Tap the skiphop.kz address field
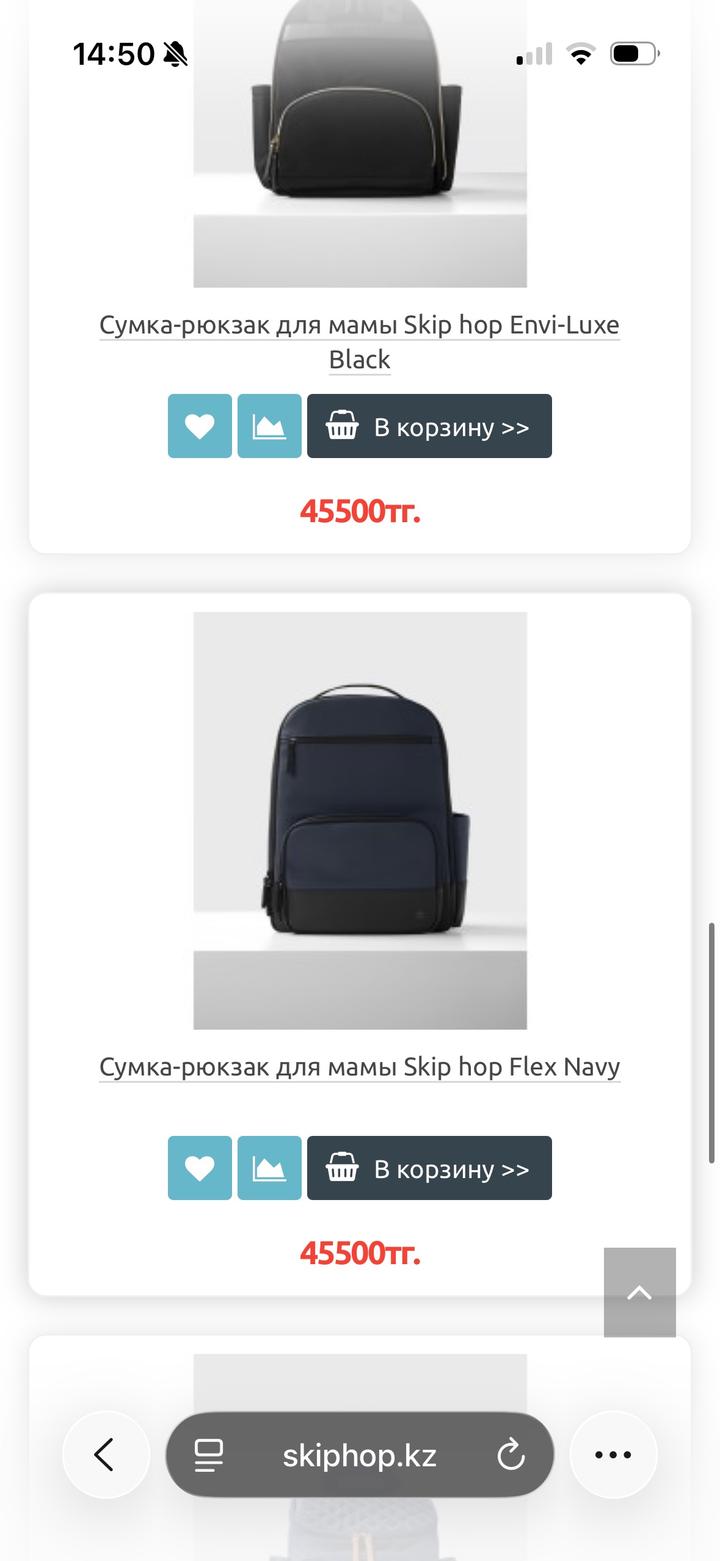Viewport: 720px width, 1561px height. (x=360, y=1455)
